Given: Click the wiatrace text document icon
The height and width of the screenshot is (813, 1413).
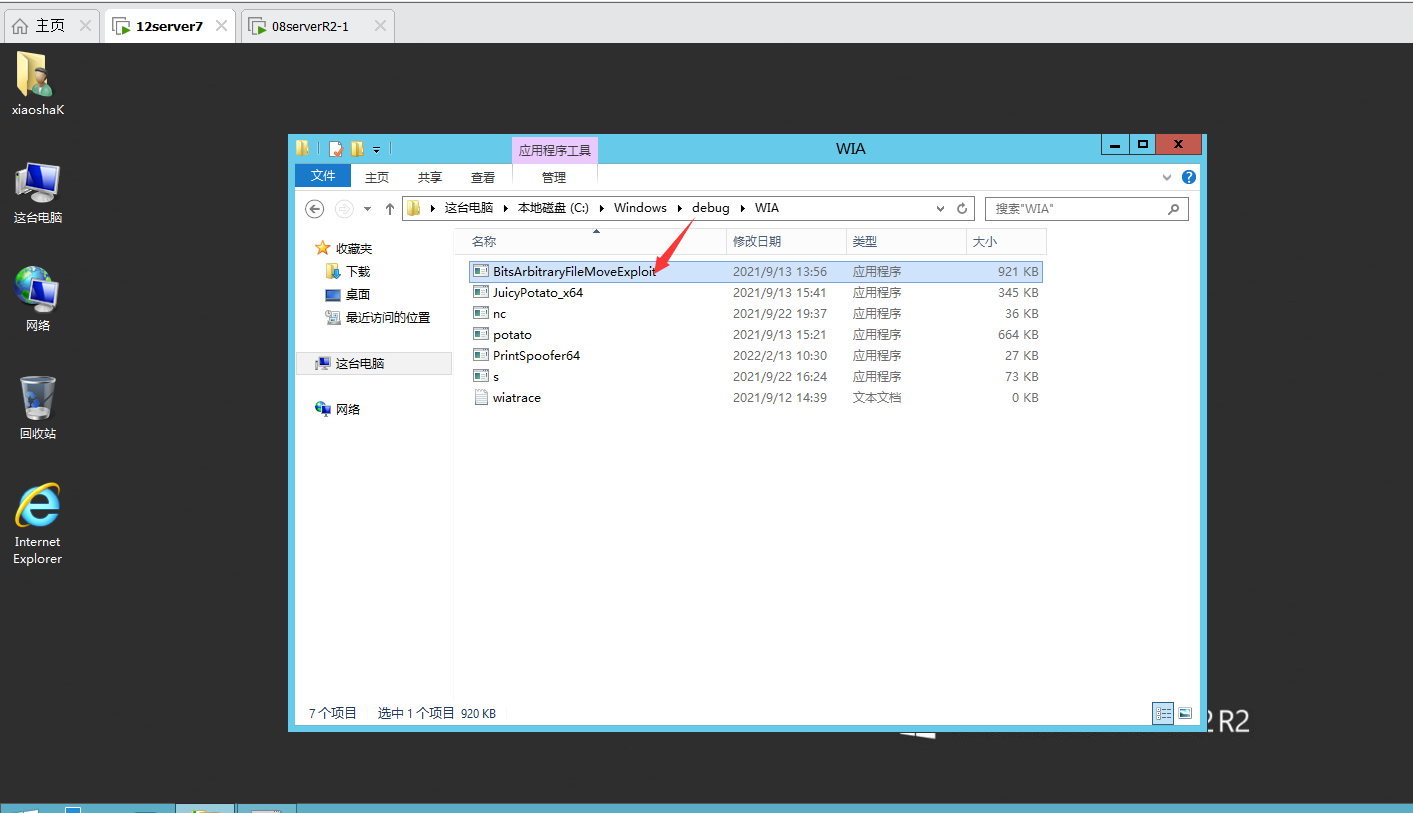Looking at the screenshot, I should (481, 397).
